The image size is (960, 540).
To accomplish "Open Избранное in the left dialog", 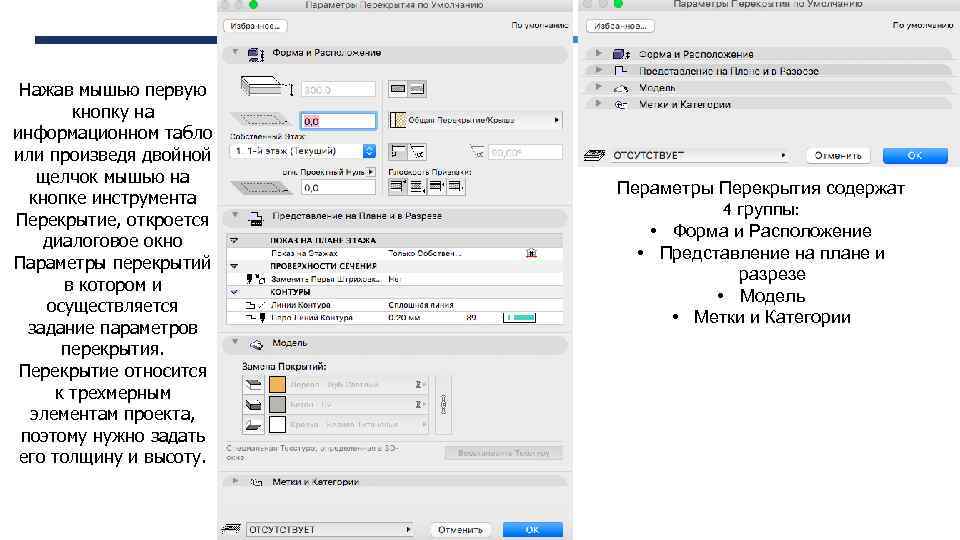I will point(255,26).
